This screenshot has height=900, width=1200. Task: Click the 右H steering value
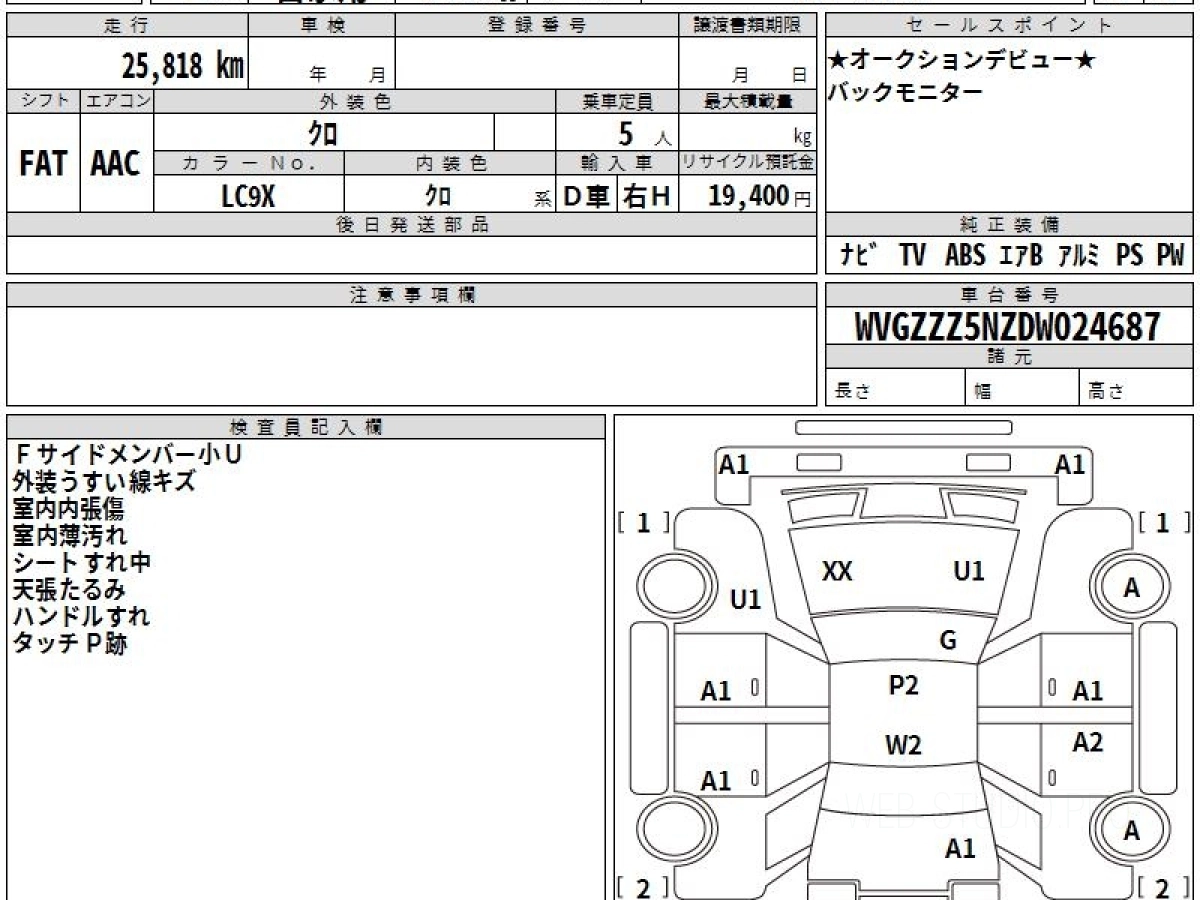[647, 196]
